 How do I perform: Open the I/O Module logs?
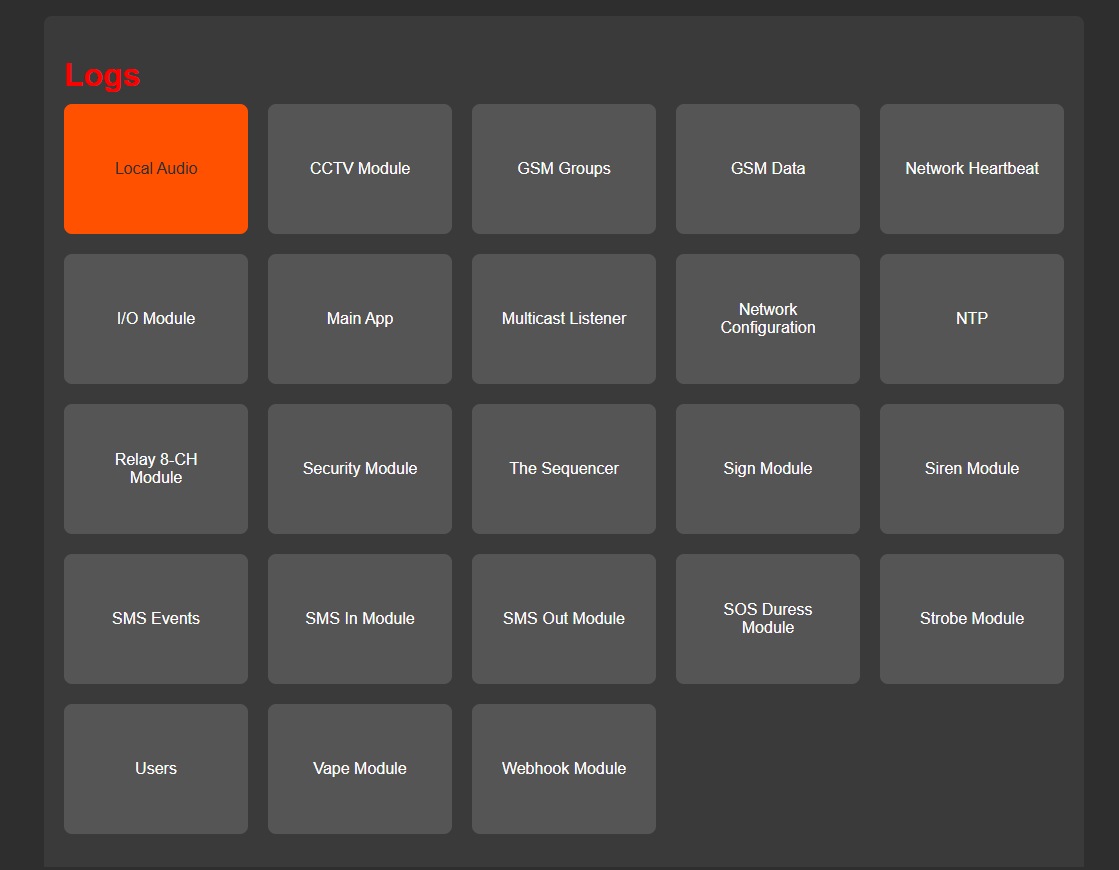[x=156, y=319]
